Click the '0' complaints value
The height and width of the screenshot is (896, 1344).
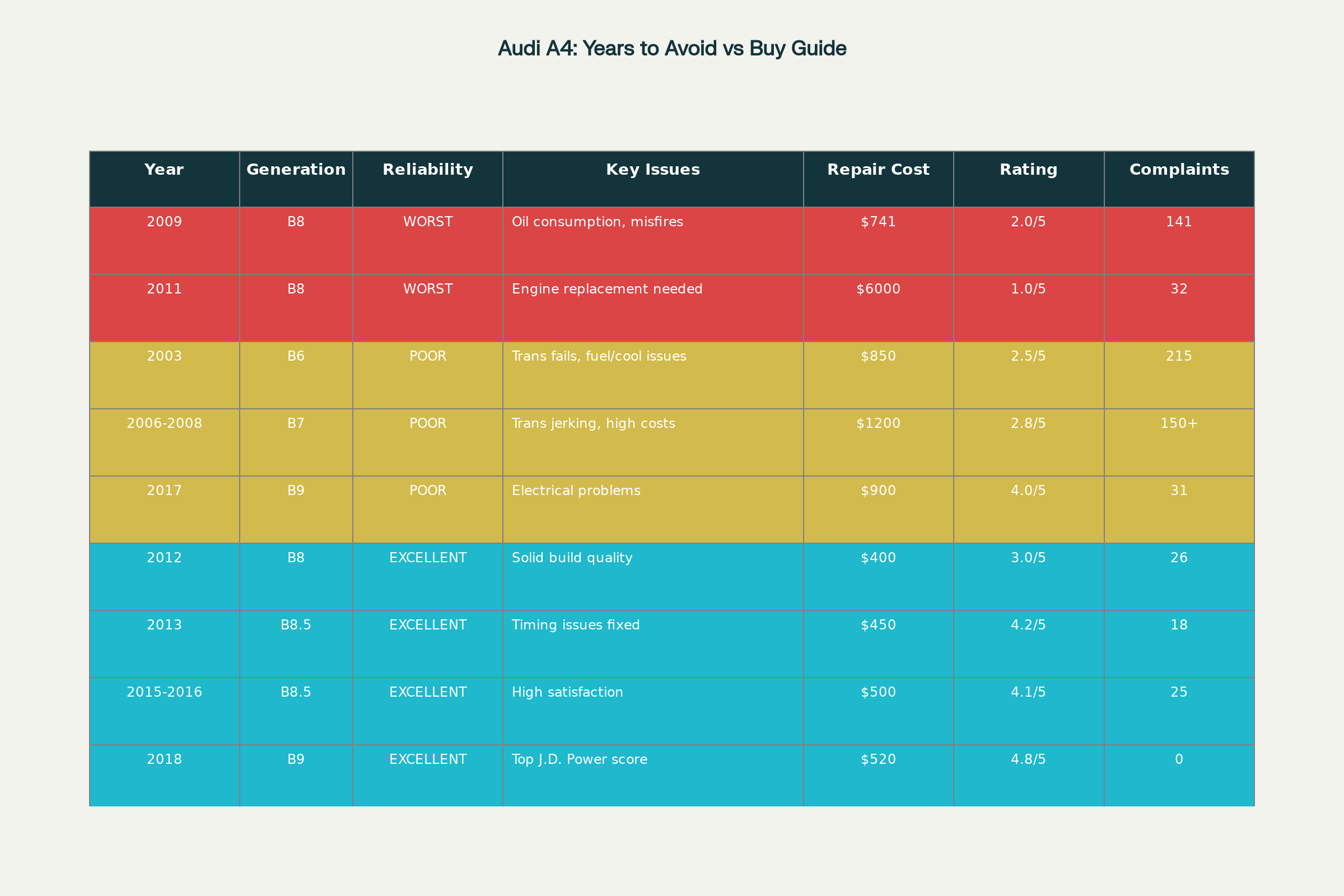click(x=1179, y=759)
